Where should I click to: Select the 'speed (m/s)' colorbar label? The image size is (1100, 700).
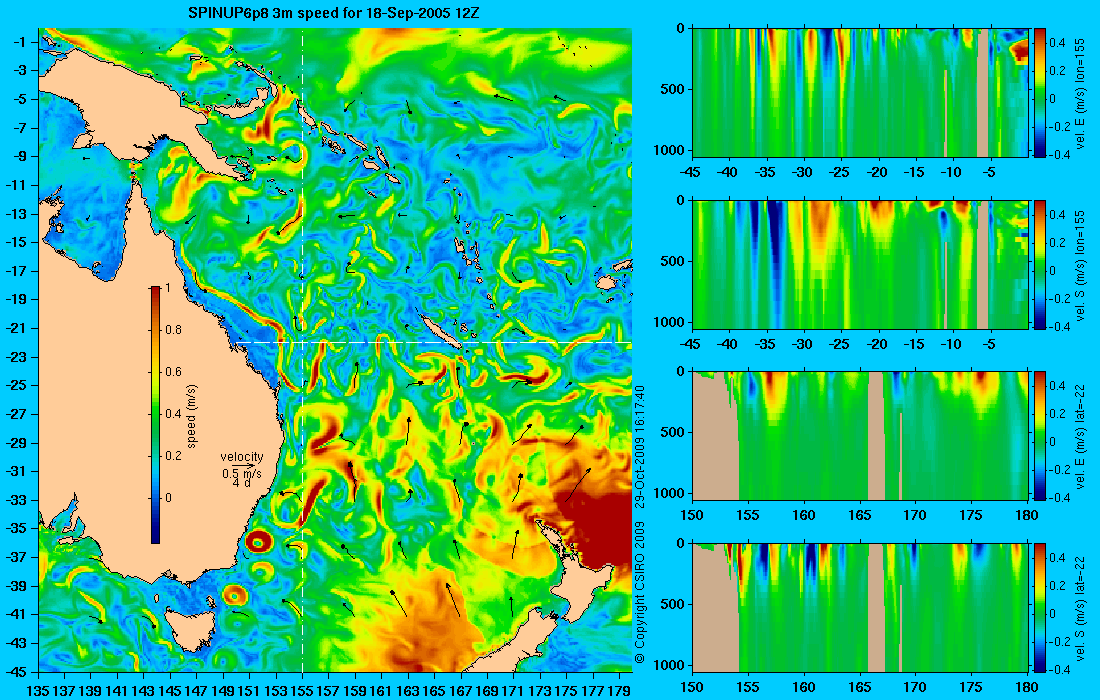[192, 416]
